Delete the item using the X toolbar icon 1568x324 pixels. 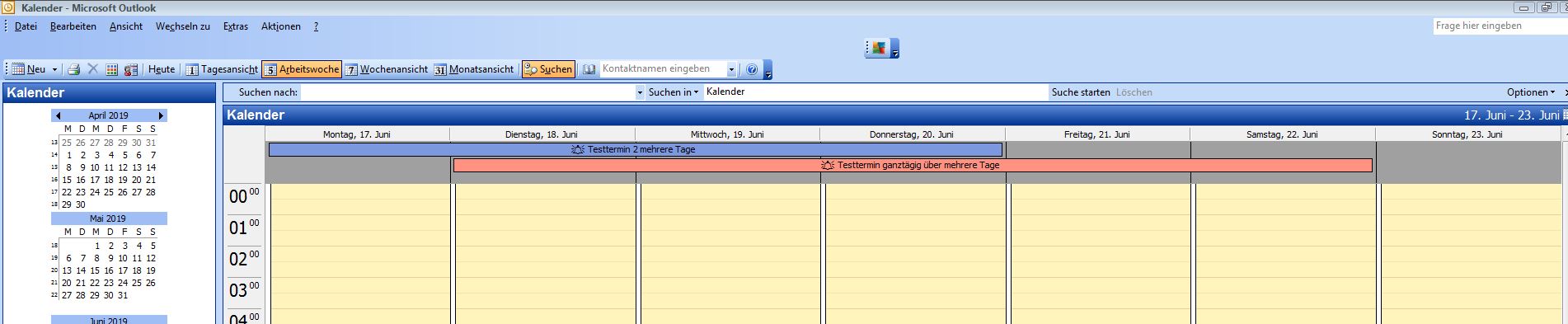point(93,69)
